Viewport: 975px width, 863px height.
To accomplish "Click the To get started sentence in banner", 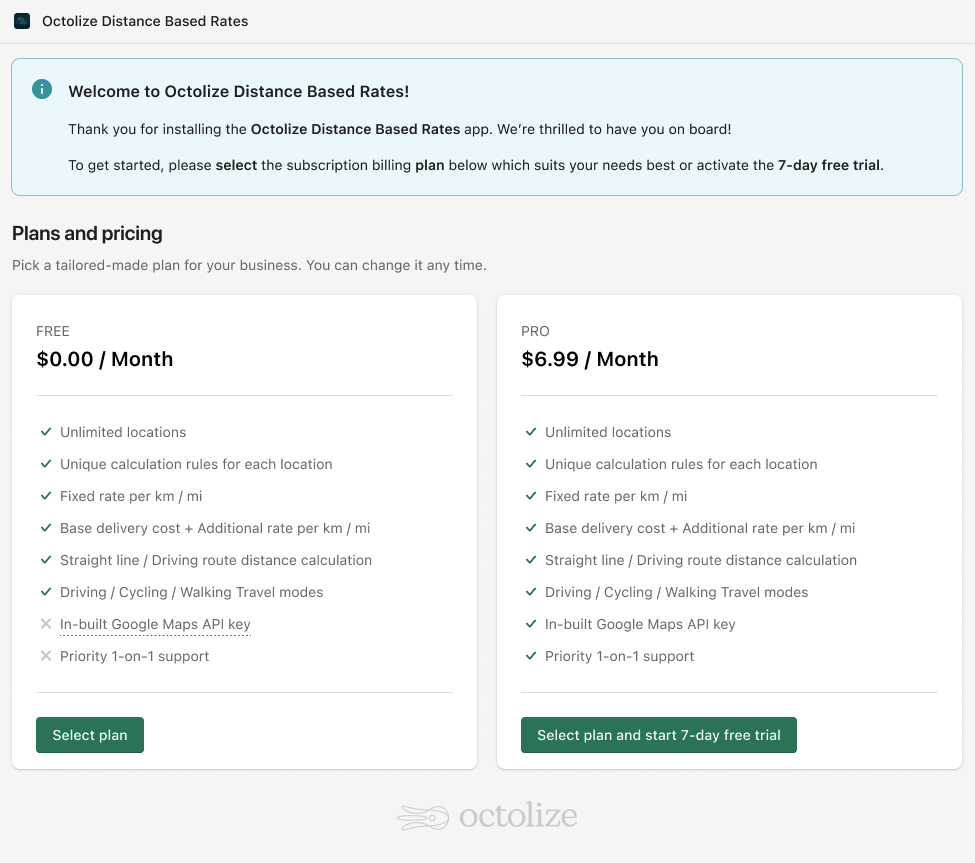I will (476, 165).
